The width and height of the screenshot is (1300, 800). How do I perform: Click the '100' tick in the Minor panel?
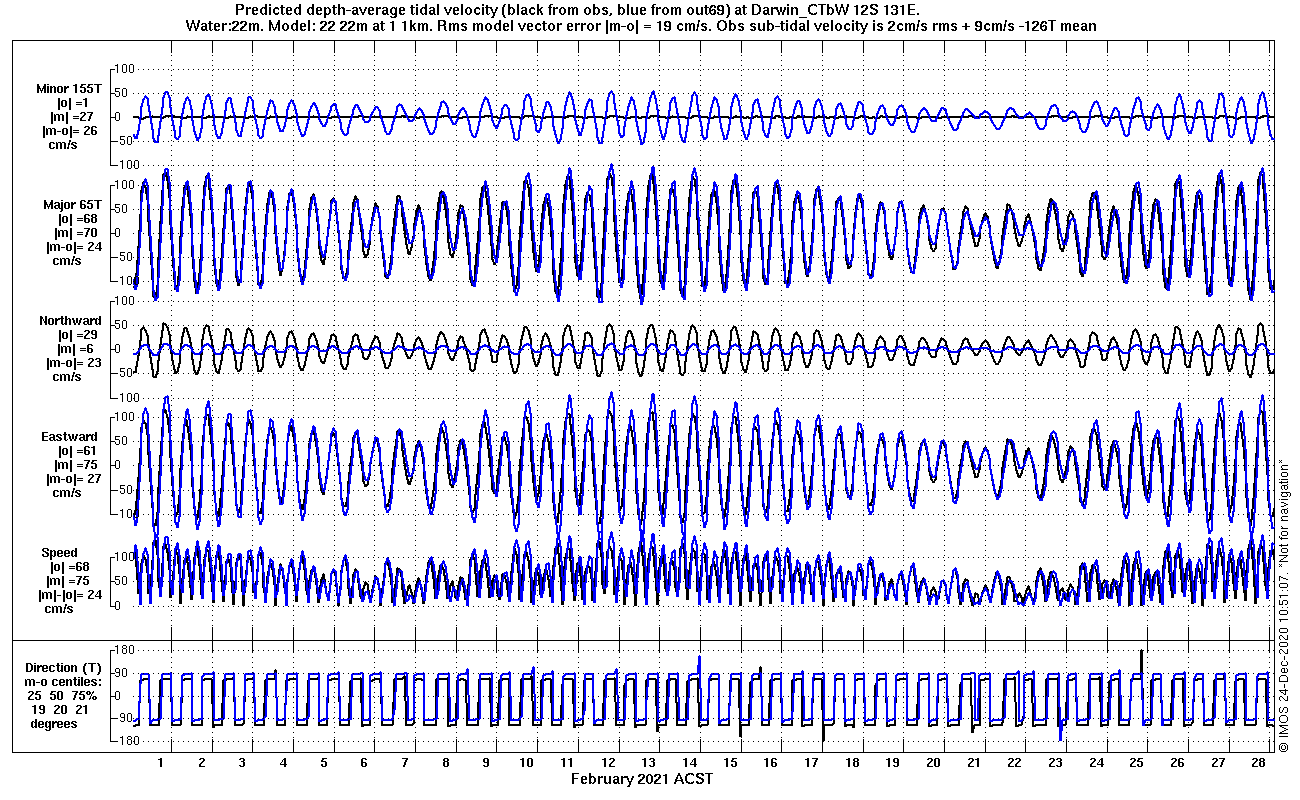tap(125, 69)
